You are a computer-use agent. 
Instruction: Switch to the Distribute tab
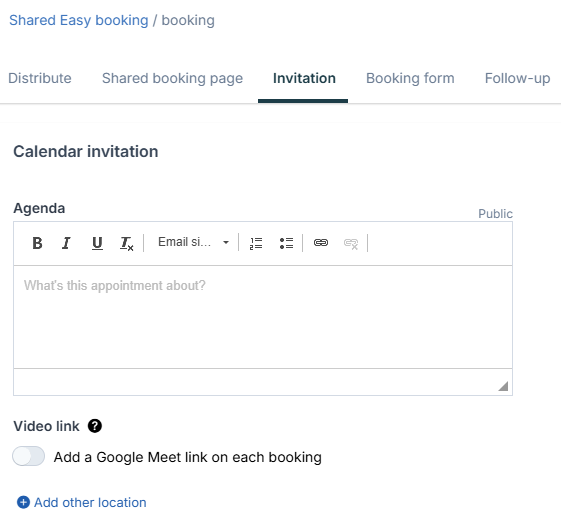(x=40, y=78)
